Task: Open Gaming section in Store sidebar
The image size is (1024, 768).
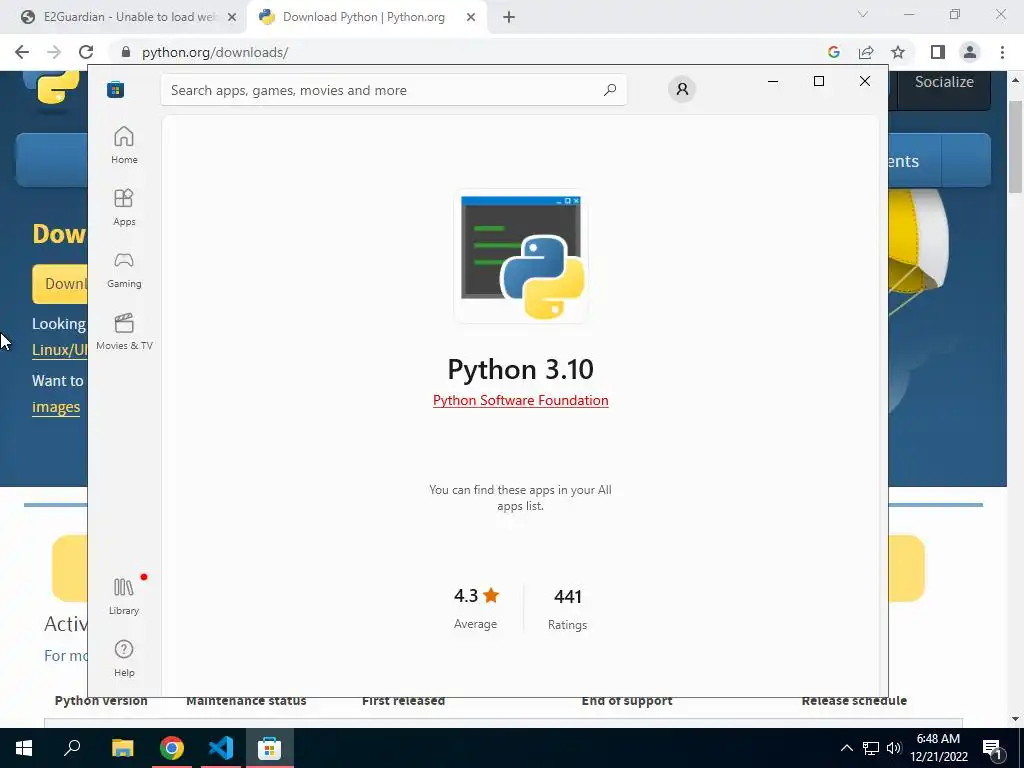Action: click(124, 270)
